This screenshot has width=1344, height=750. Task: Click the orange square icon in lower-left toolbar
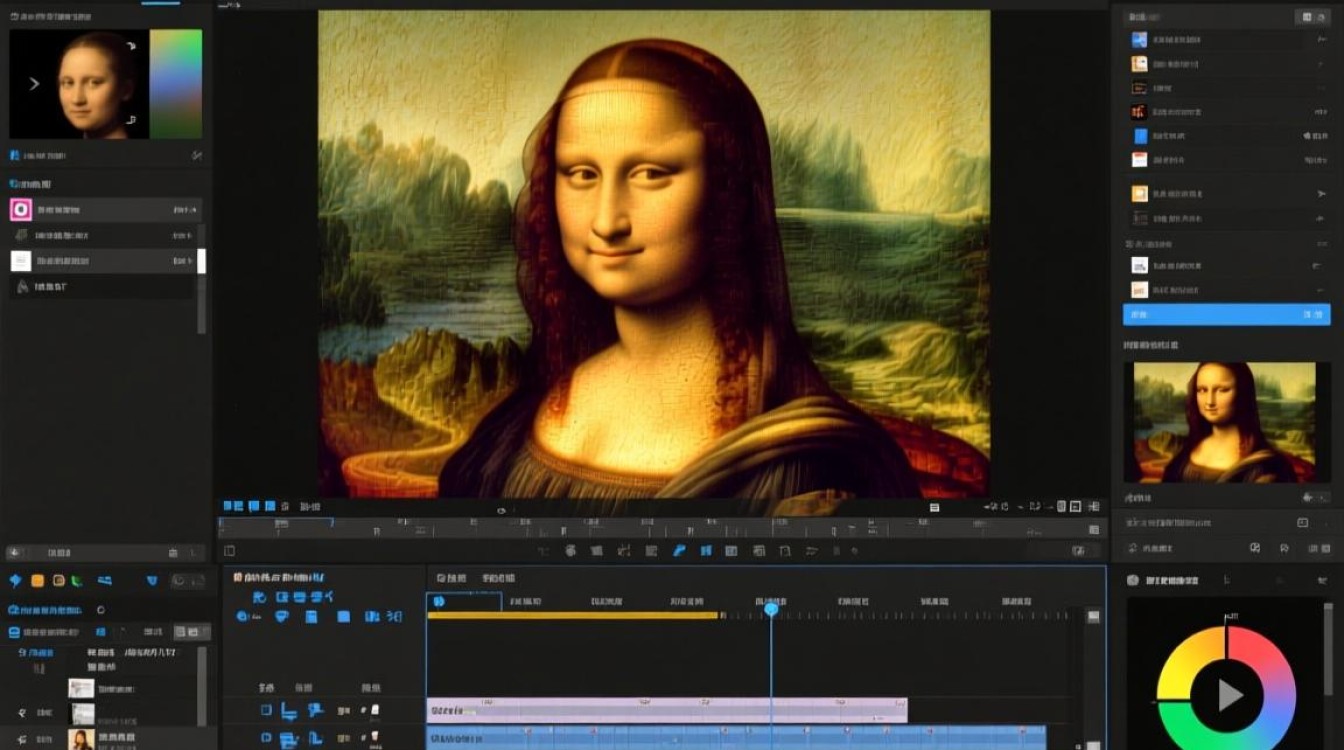pyautogui.click(x=37, y=581)
